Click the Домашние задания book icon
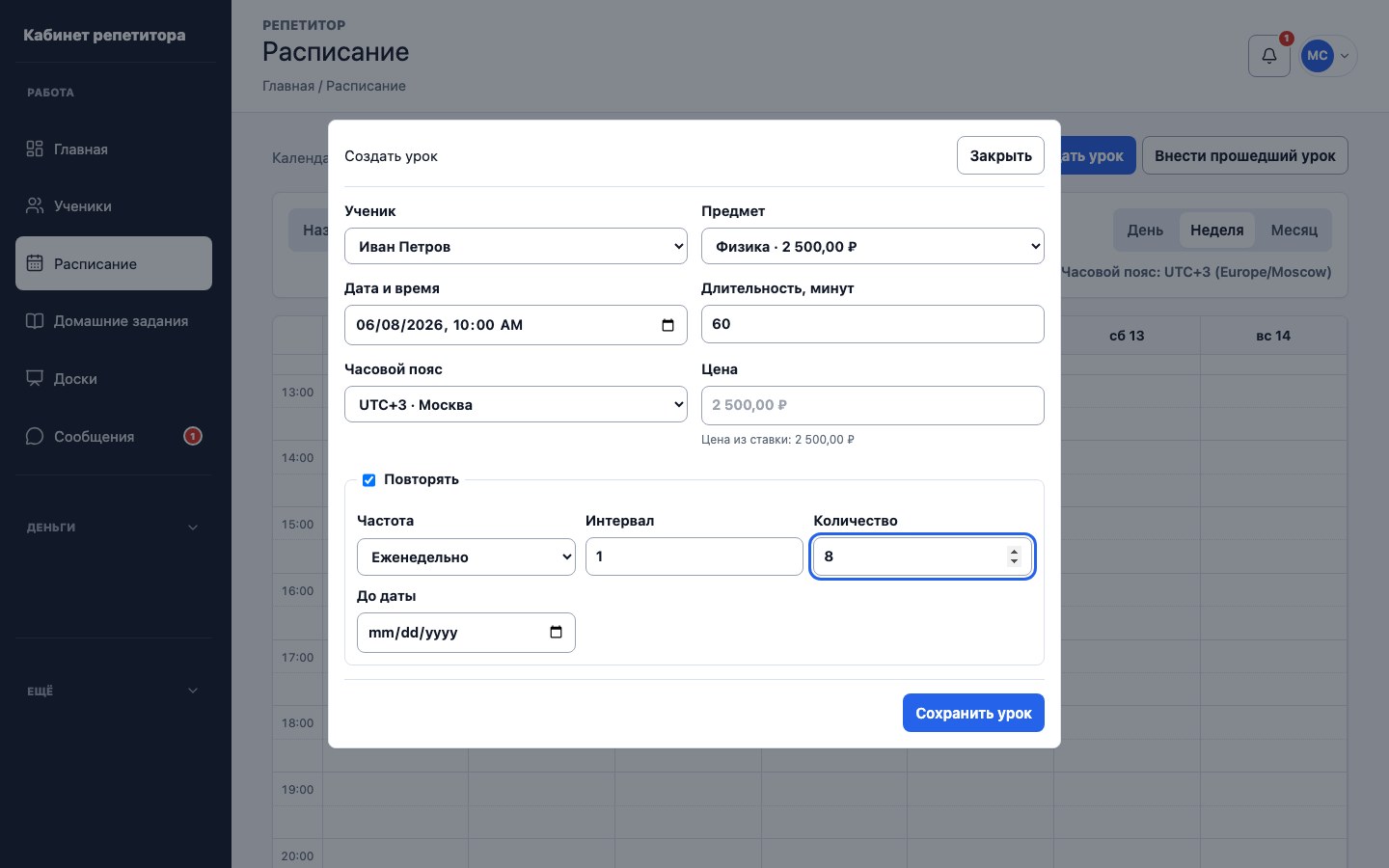Viewport: 1389px width, 868px height. coord(35,321)
